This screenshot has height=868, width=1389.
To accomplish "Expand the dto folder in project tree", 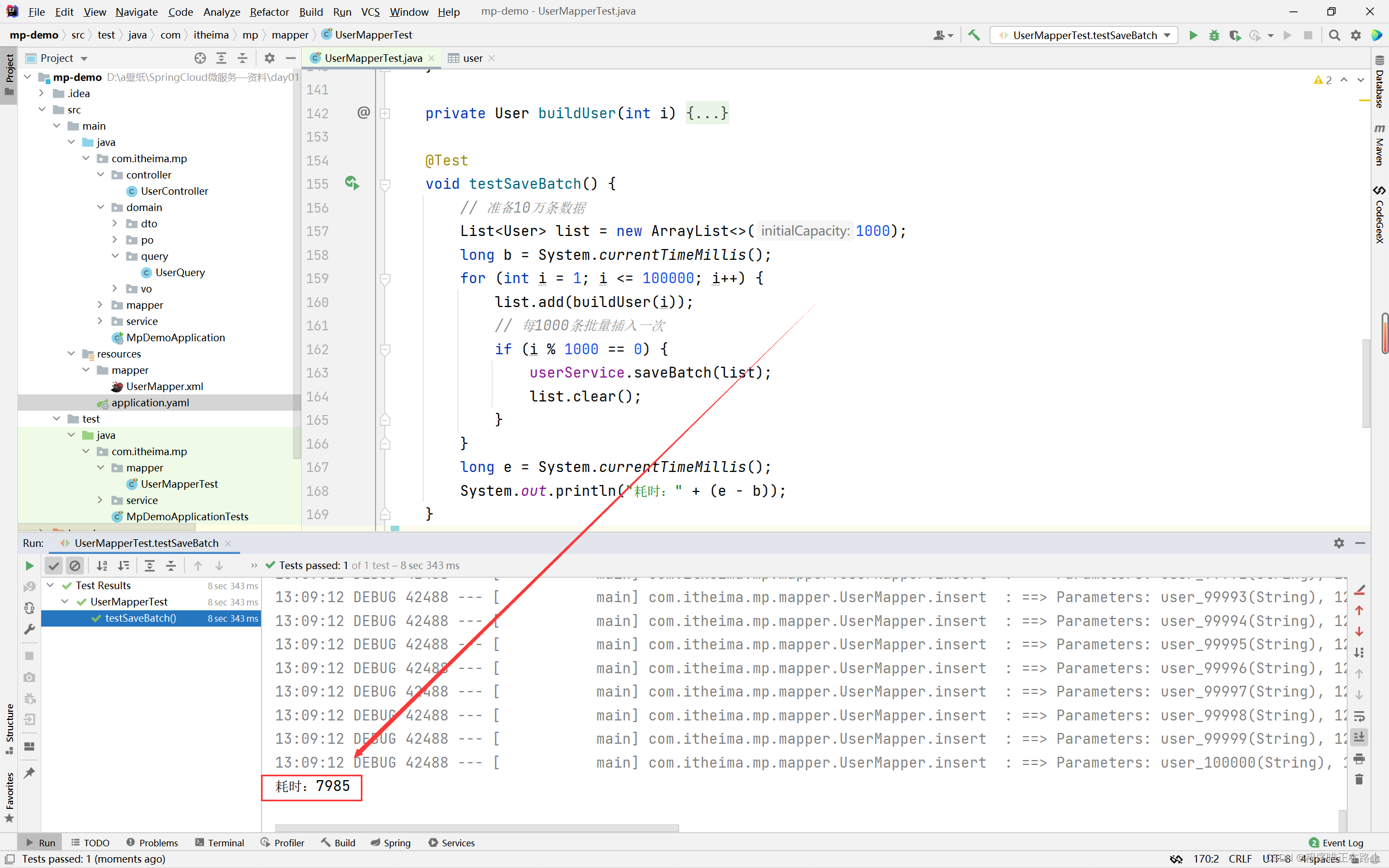I will coord(114,224).
